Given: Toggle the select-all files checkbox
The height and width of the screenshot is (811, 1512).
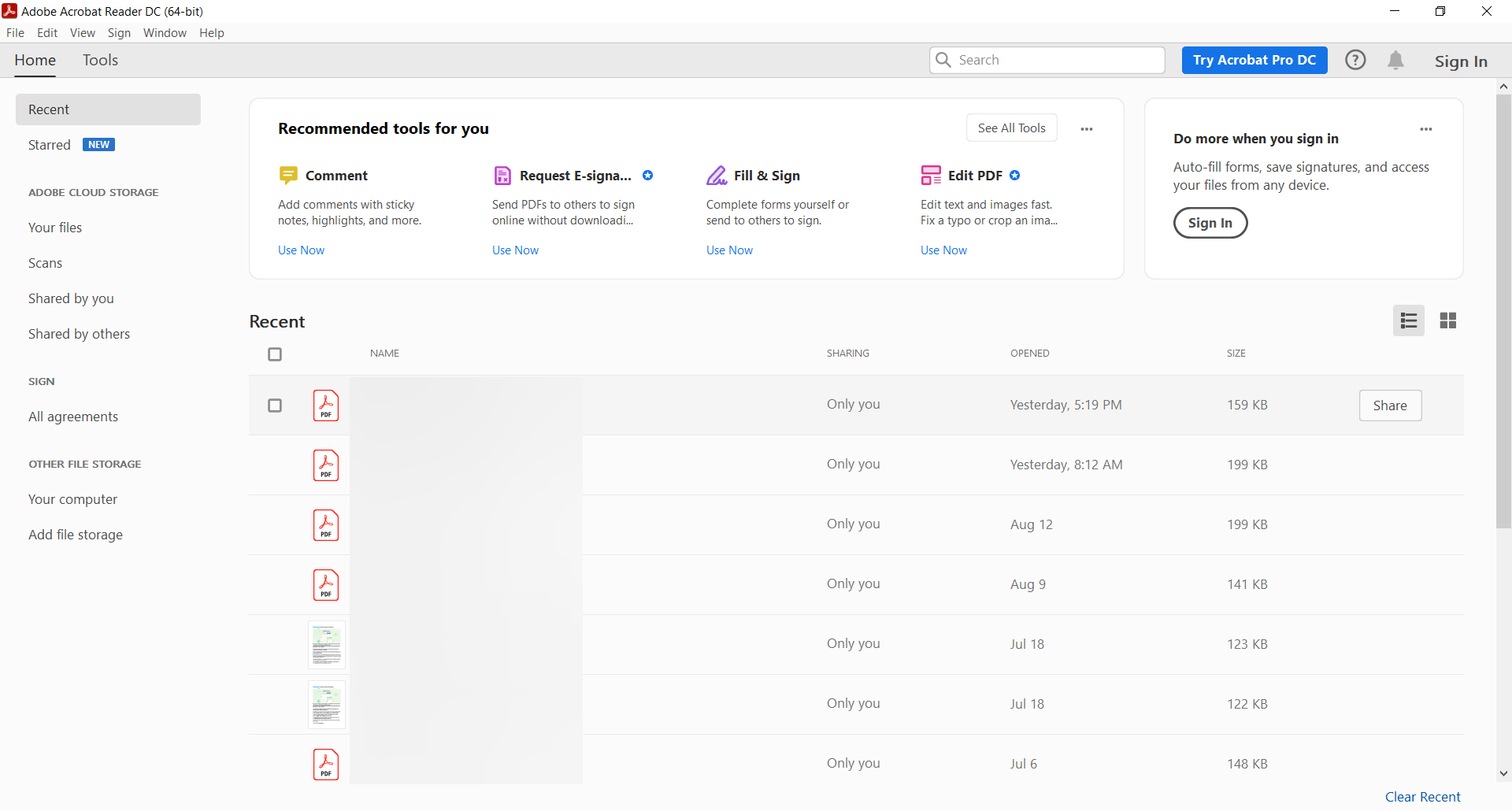Looking at the screenshot, I should [x=275, y=354].
